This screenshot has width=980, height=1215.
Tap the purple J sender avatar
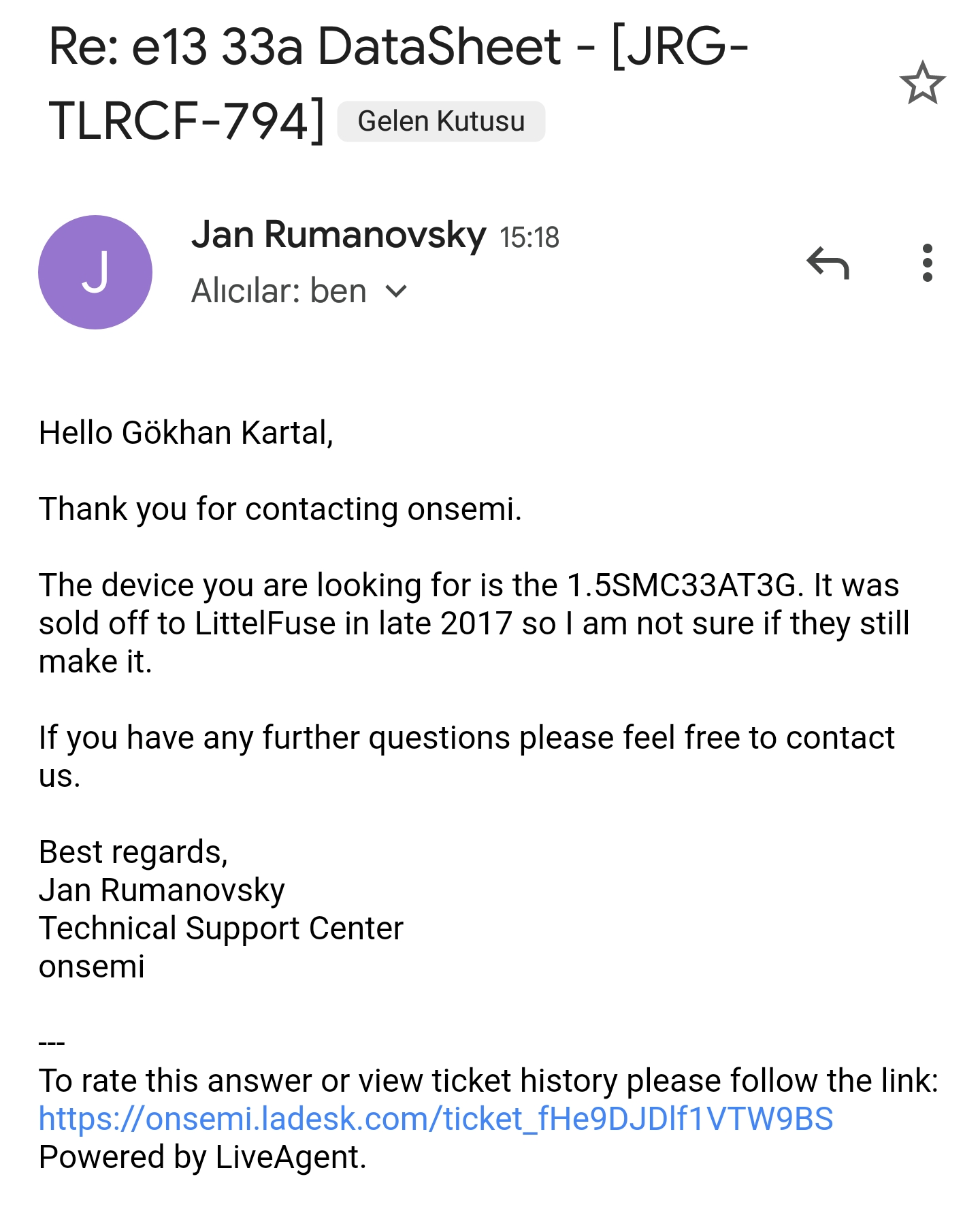(95, 272)
